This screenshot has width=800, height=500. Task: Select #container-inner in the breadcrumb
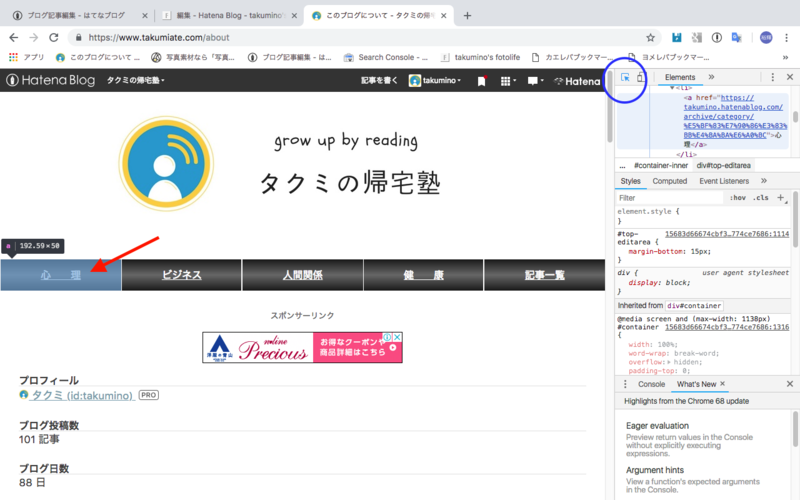click(x=661, y=165)
